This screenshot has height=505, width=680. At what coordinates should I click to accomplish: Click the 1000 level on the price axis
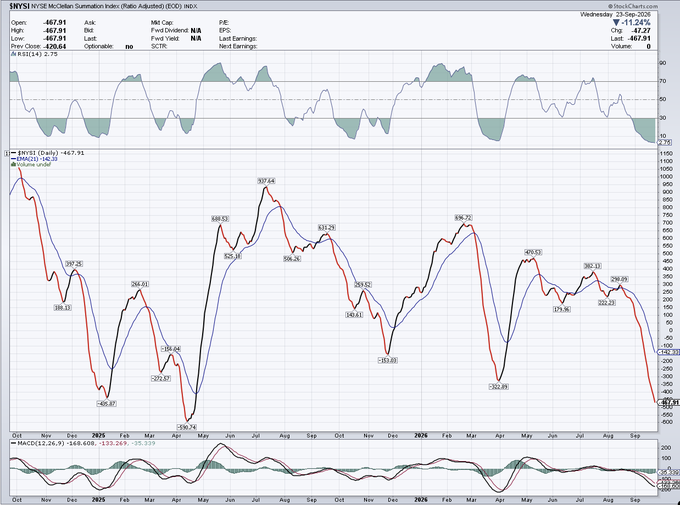(x=667, y=177)
